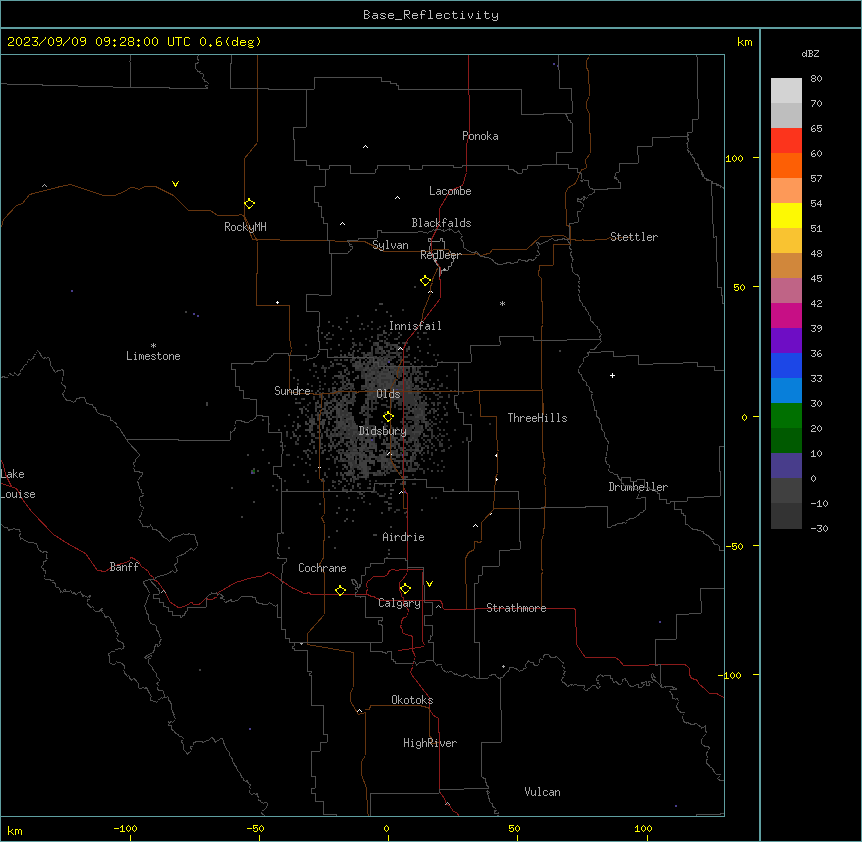862x842 pixels.
Task: Click the HighRiver label
Action: click(x=430, y=743)
